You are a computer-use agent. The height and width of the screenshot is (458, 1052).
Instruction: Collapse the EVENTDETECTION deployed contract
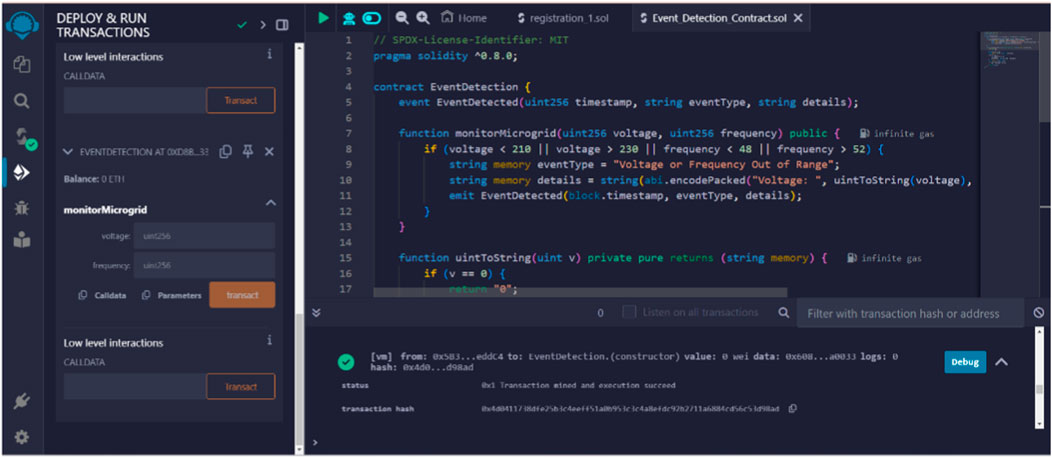coord(68,152)
